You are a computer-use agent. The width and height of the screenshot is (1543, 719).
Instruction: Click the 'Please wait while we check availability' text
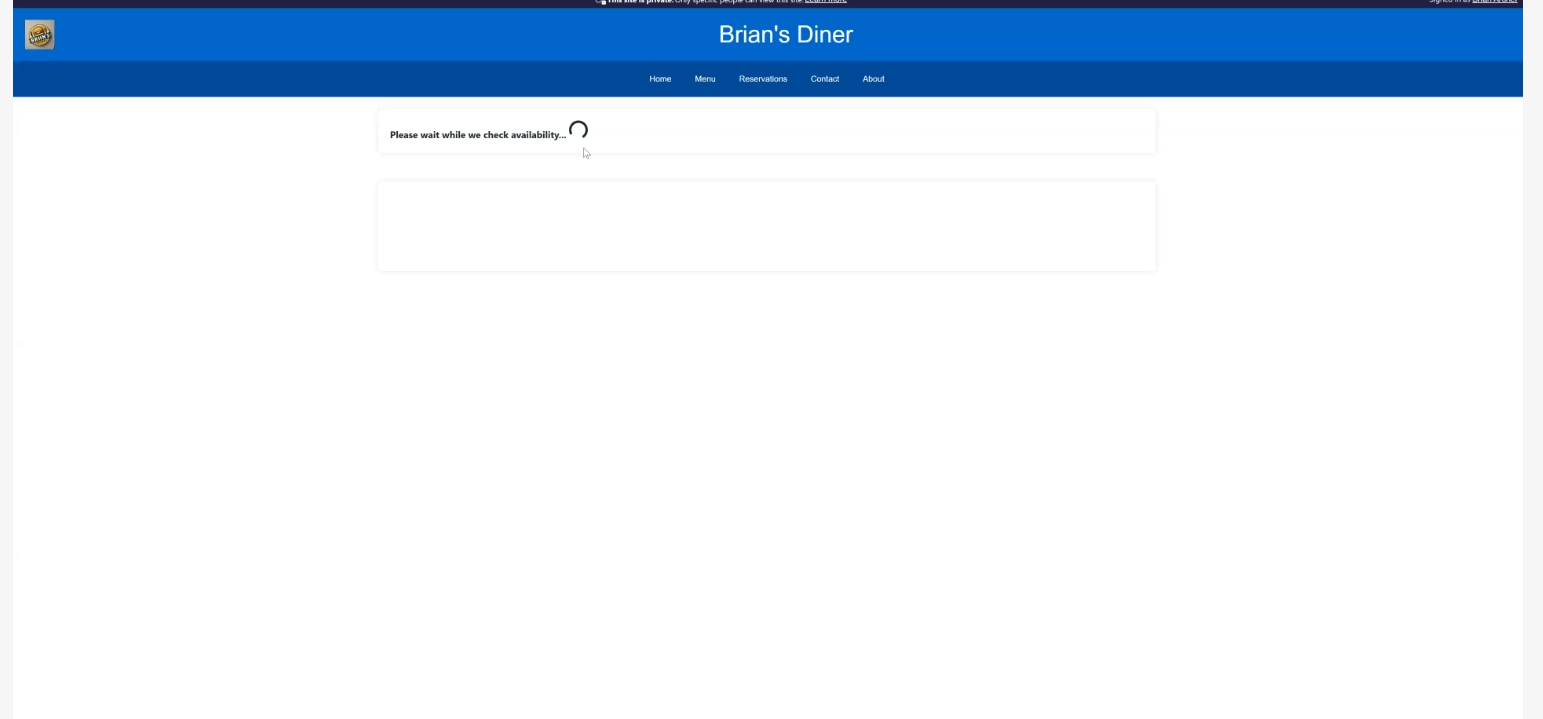[x=478, y=135]
